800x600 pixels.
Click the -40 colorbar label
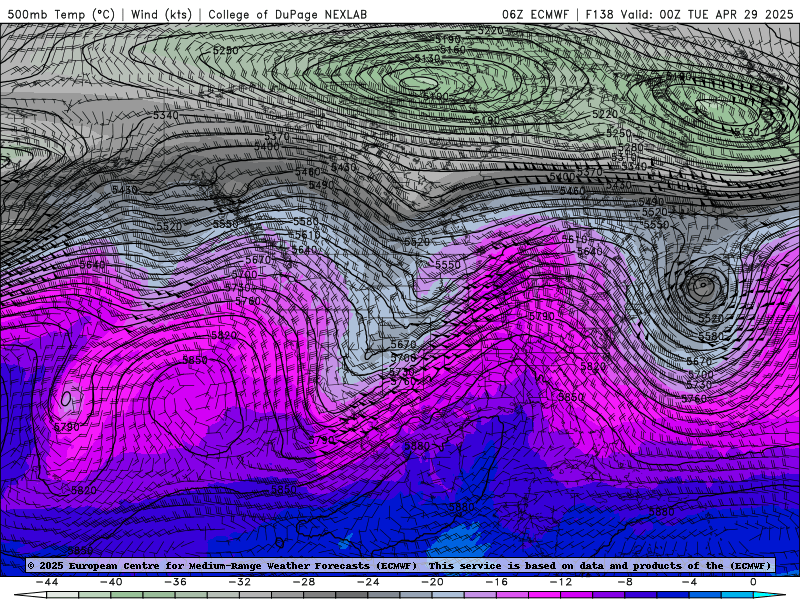[111, 582]
